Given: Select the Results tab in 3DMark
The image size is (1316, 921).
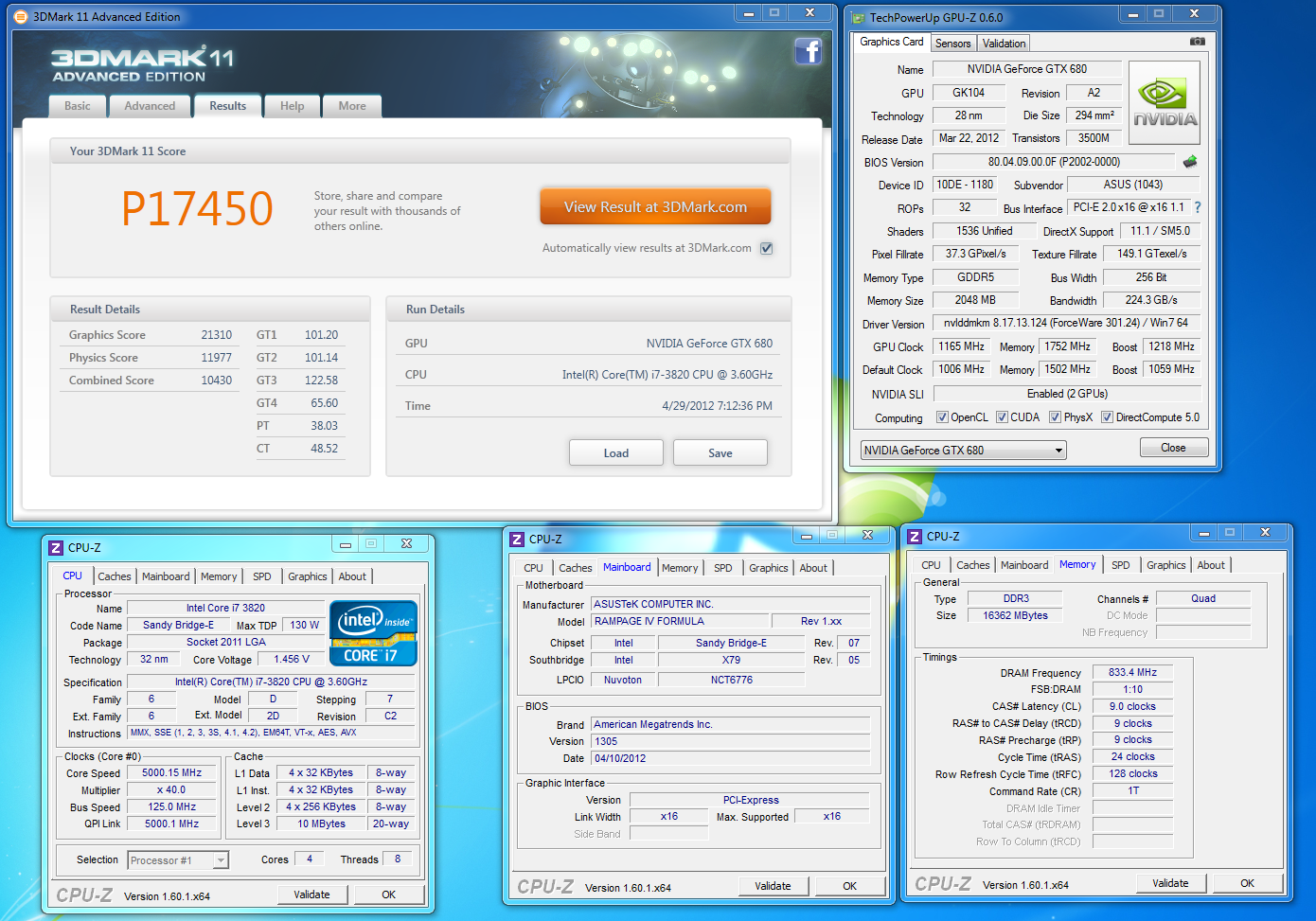Looking at the screenshot, I should pos(228,106).
